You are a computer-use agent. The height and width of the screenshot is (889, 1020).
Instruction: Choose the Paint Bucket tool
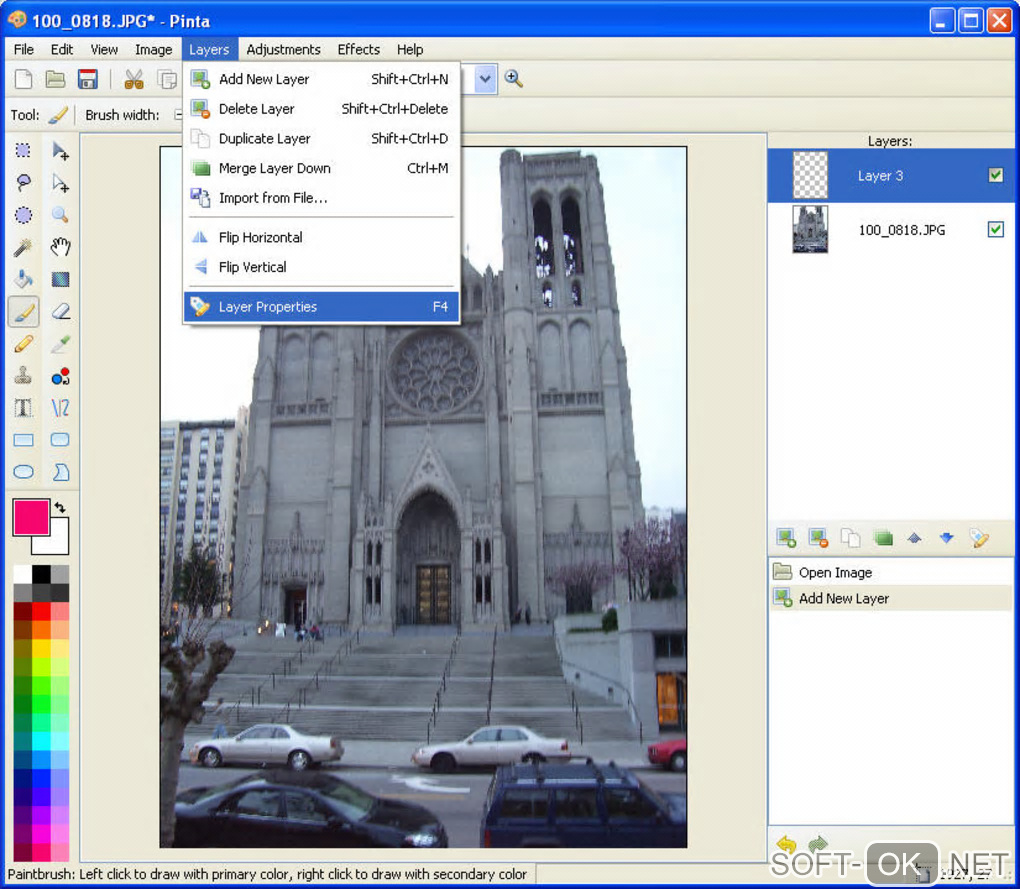pyautogui.click(x=23, y=280)
